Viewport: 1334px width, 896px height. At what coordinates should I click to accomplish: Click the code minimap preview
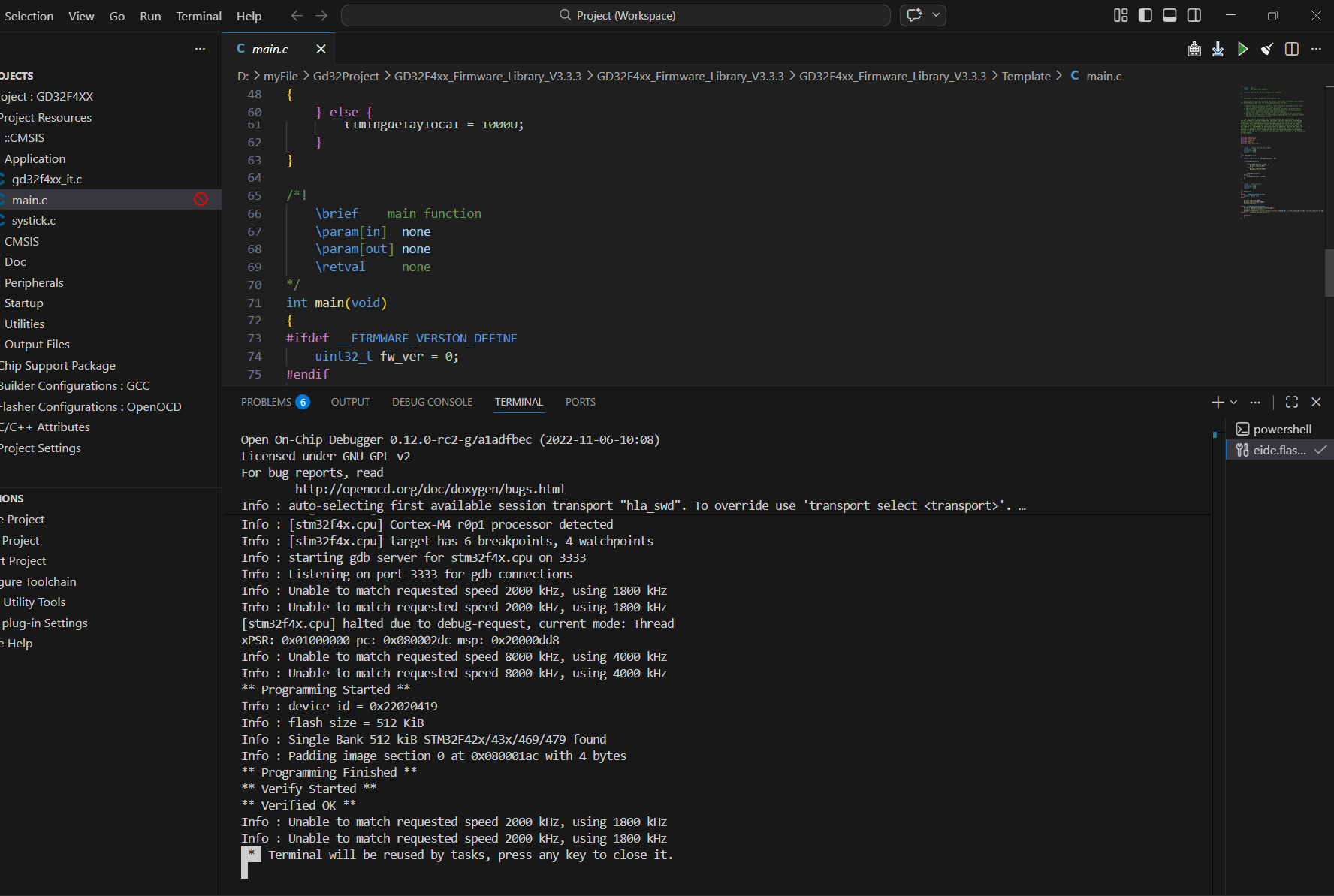[x=1281, y=152]
